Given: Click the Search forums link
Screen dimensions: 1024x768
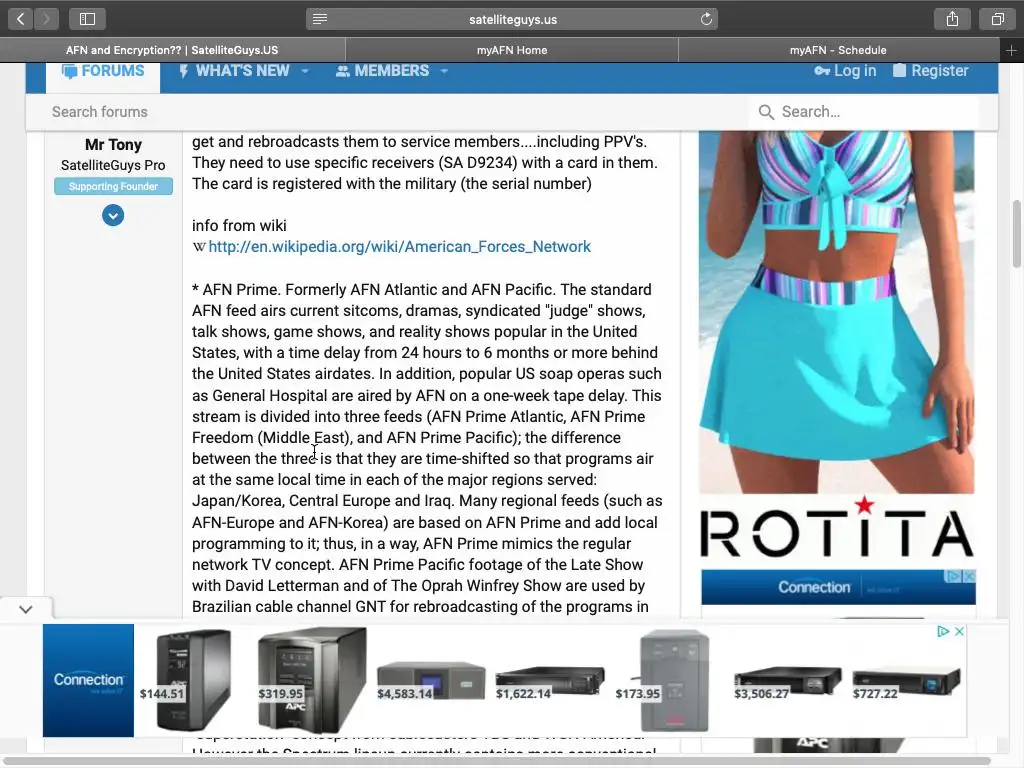Looking at the screenshot, I should click(x=100, y=112).
